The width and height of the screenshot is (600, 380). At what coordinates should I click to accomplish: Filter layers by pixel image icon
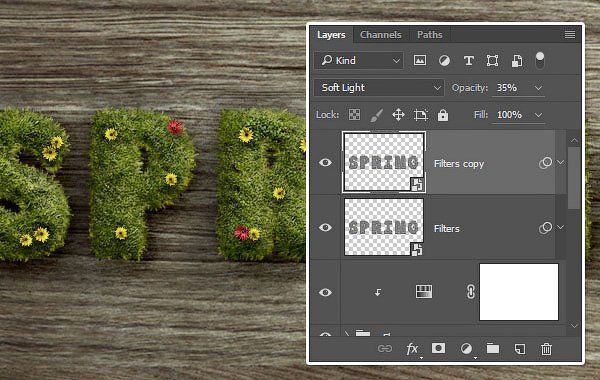(x=419, y=60)
